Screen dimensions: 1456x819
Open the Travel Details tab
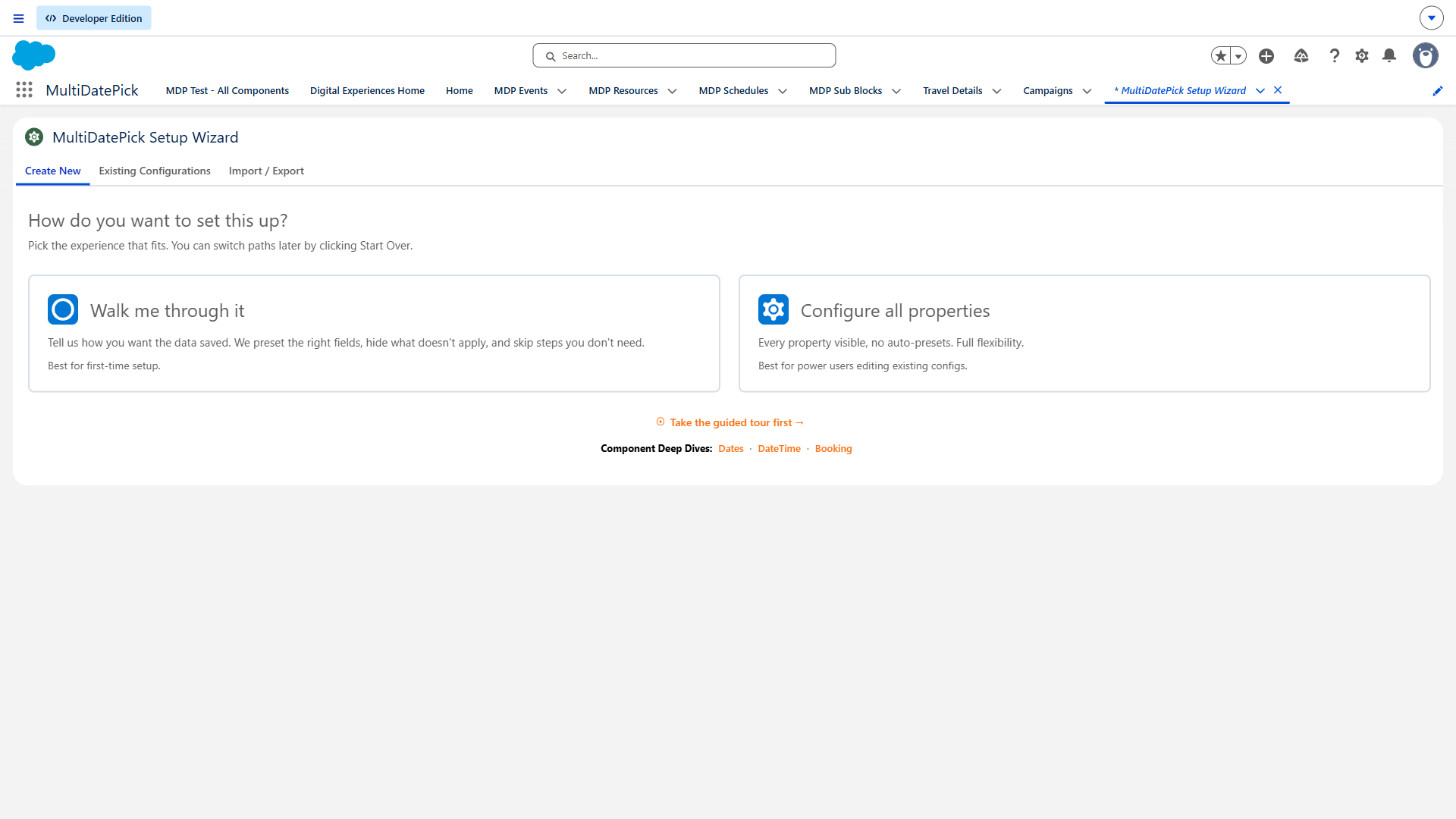pyautogui.click(x=952, y=90)
